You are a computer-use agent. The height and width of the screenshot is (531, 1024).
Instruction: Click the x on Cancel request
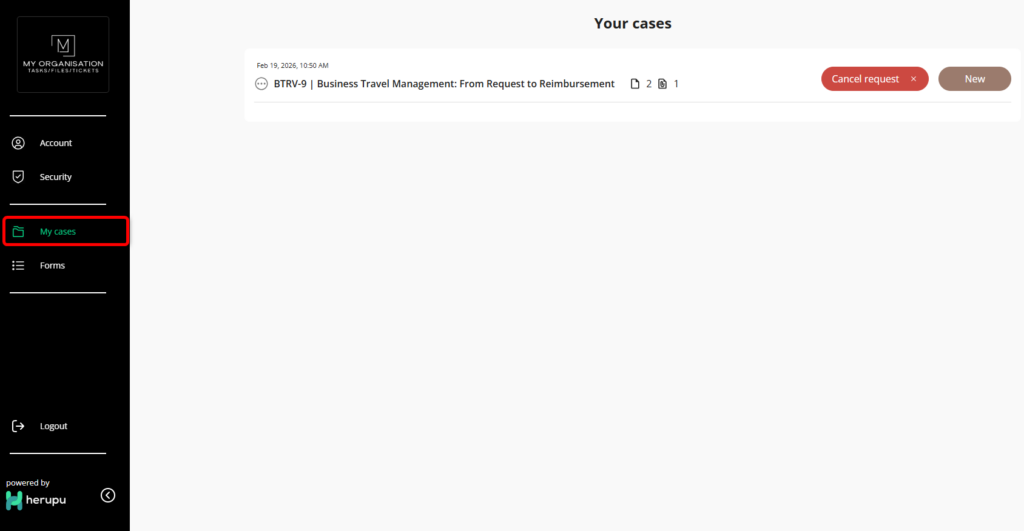coord(913,79)
